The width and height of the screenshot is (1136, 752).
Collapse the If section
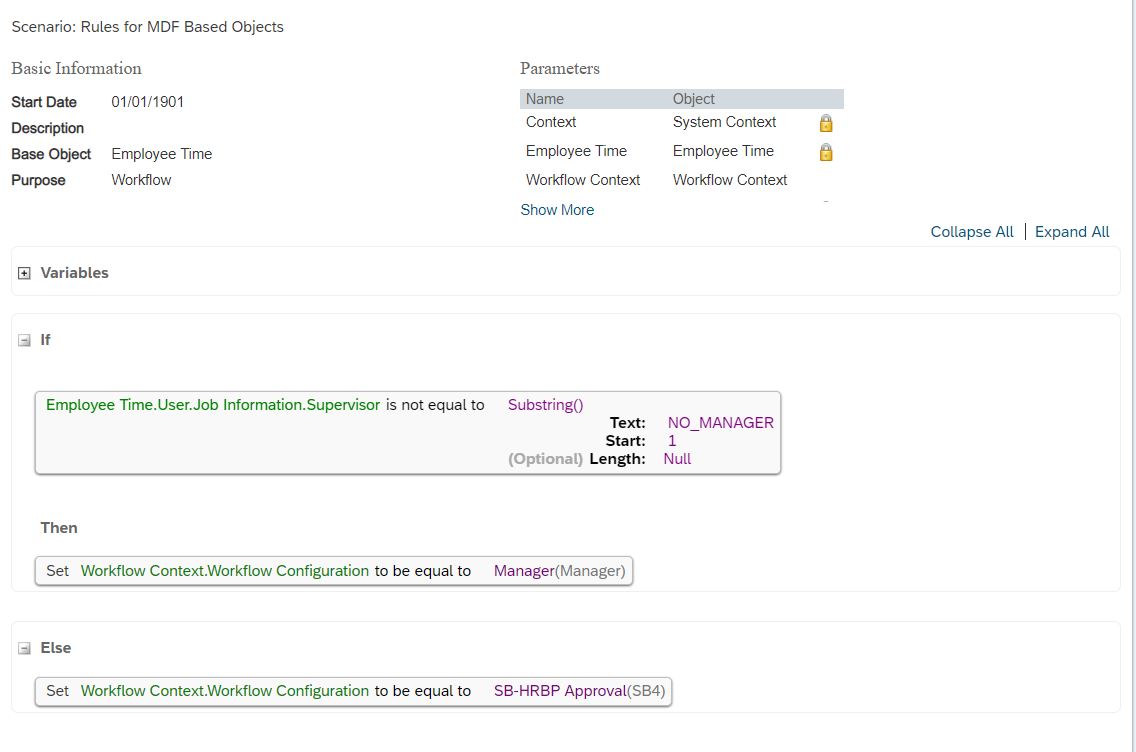[x=25, y=341]
